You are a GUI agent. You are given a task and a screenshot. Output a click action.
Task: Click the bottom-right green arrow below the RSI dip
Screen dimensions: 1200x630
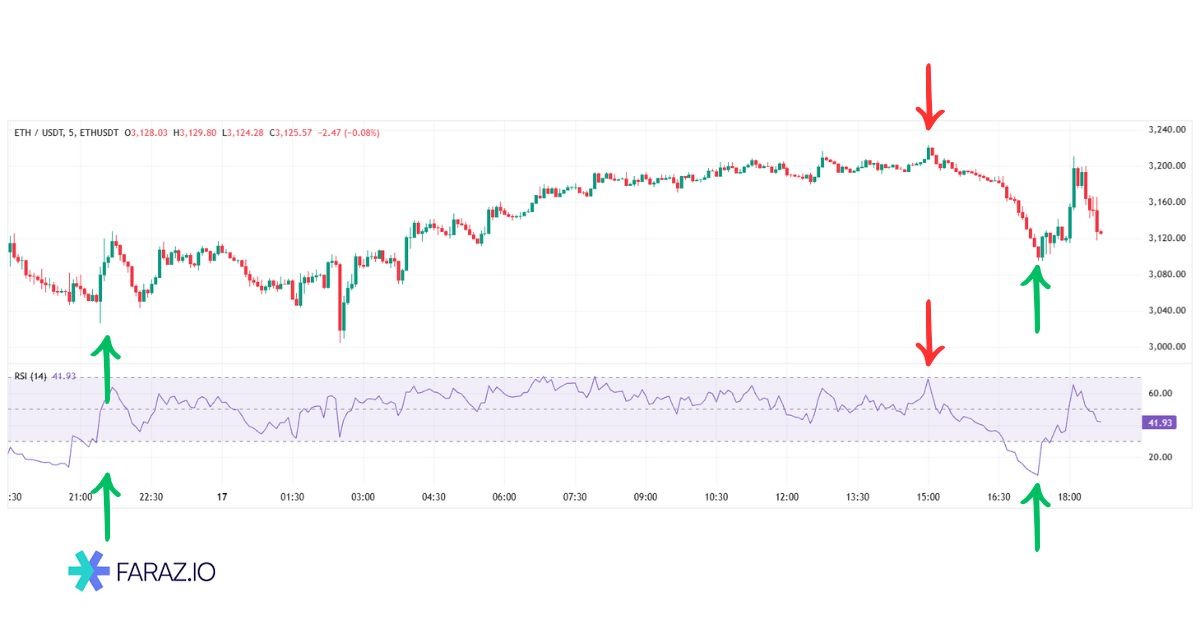(1037, 516)
